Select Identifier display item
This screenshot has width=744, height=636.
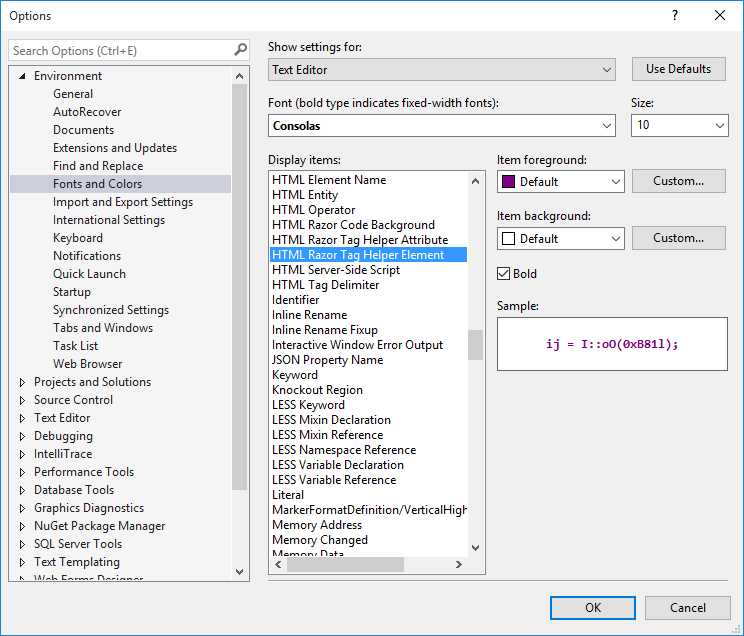(x=295, y=300)
